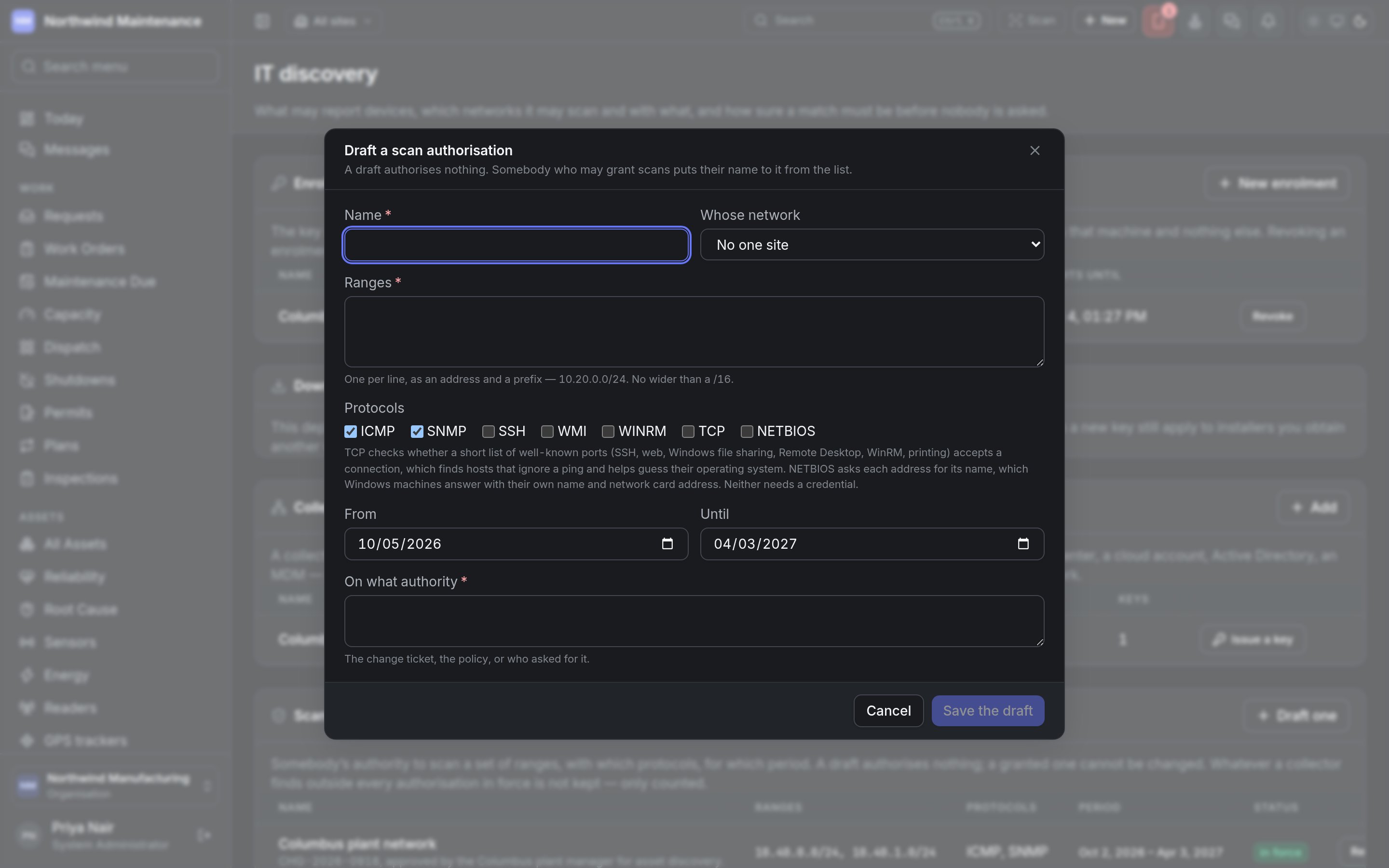Open the From date calendar picker
Screen dimensions: 1389x868
pyautogui.click(x=667, y=543)
